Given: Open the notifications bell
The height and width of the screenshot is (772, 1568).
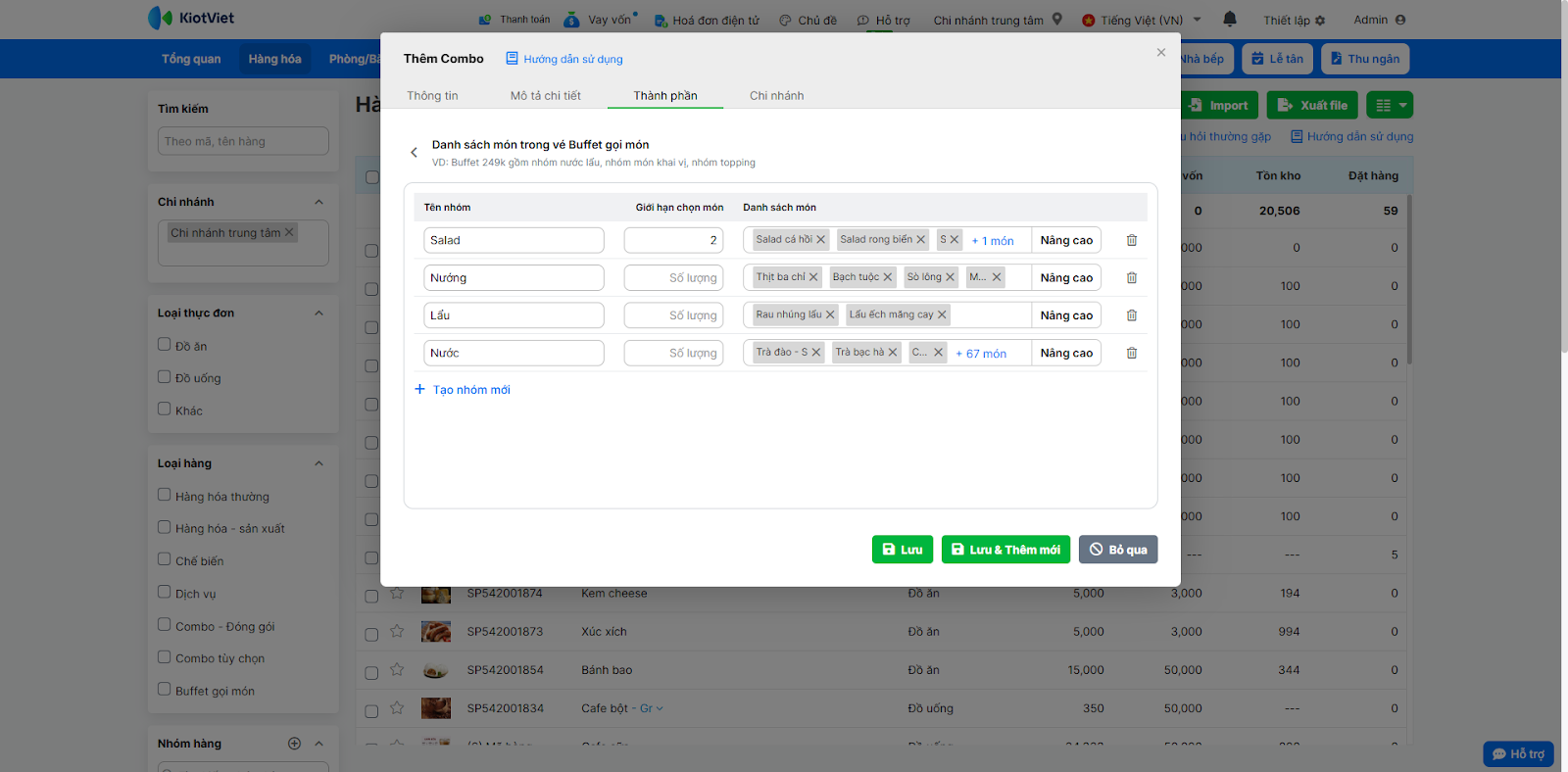Looking at the screenshot, I should [1230, 19].
